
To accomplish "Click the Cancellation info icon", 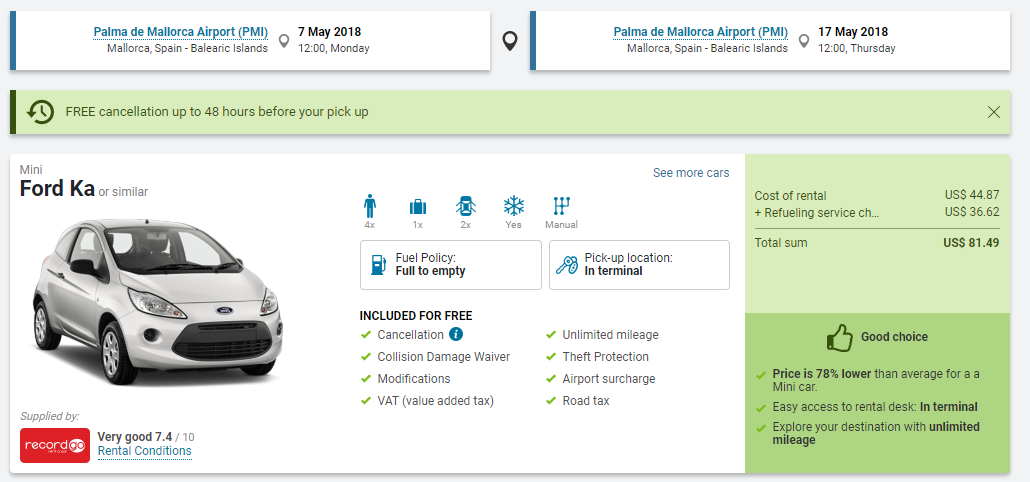I will [456, 335].
